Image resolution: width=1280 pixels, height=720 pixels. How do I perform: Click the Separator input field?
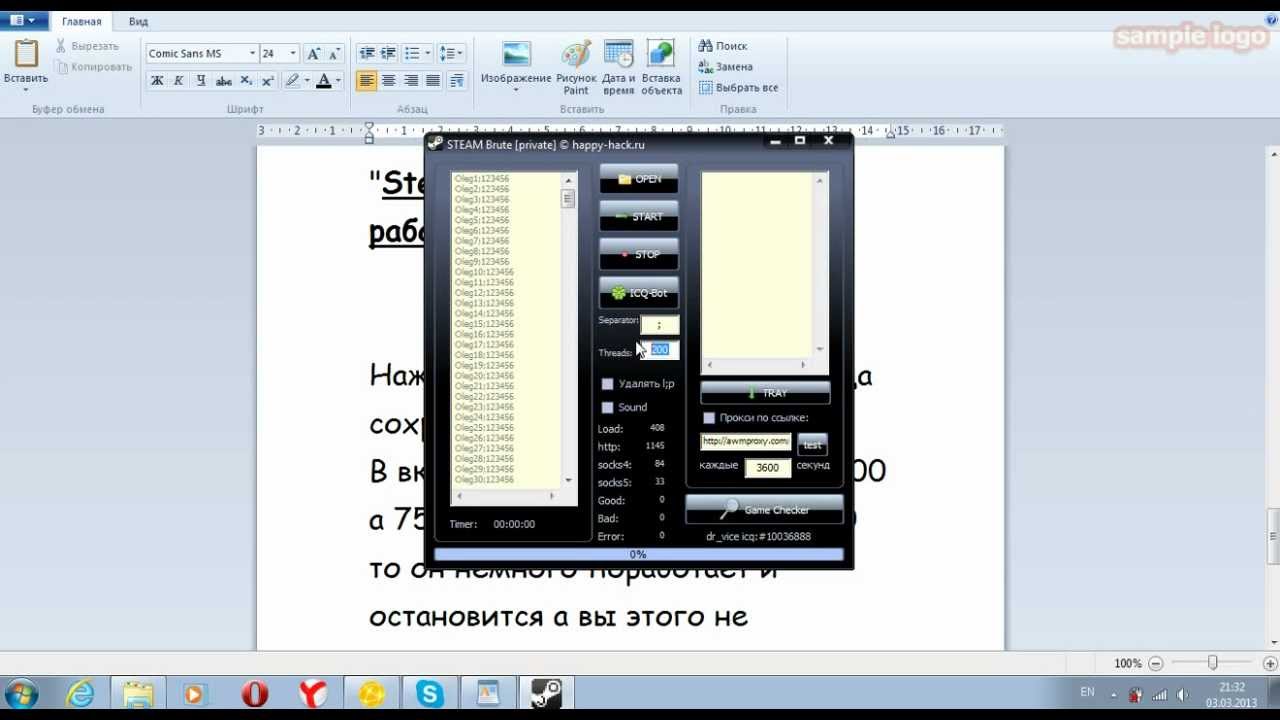660,325
